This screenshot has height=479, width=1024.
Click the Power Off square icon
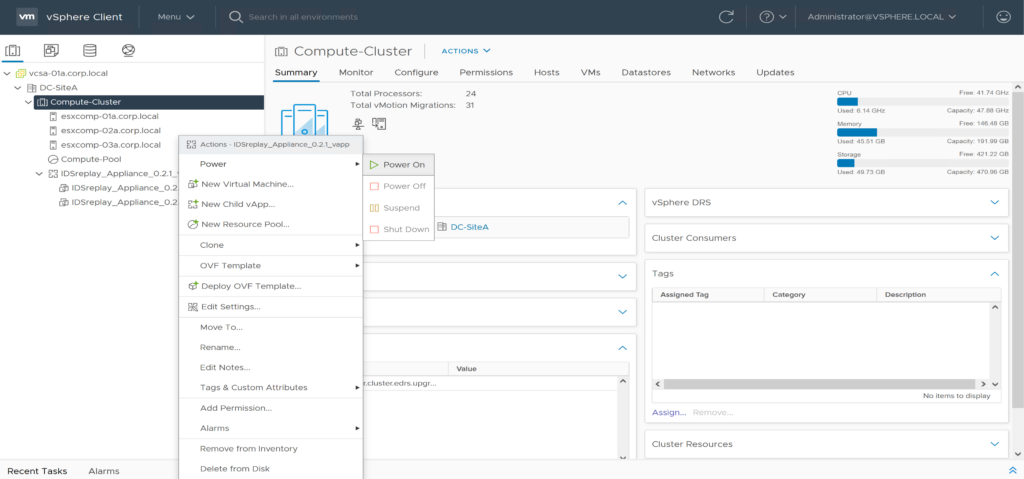click(374, 186)
